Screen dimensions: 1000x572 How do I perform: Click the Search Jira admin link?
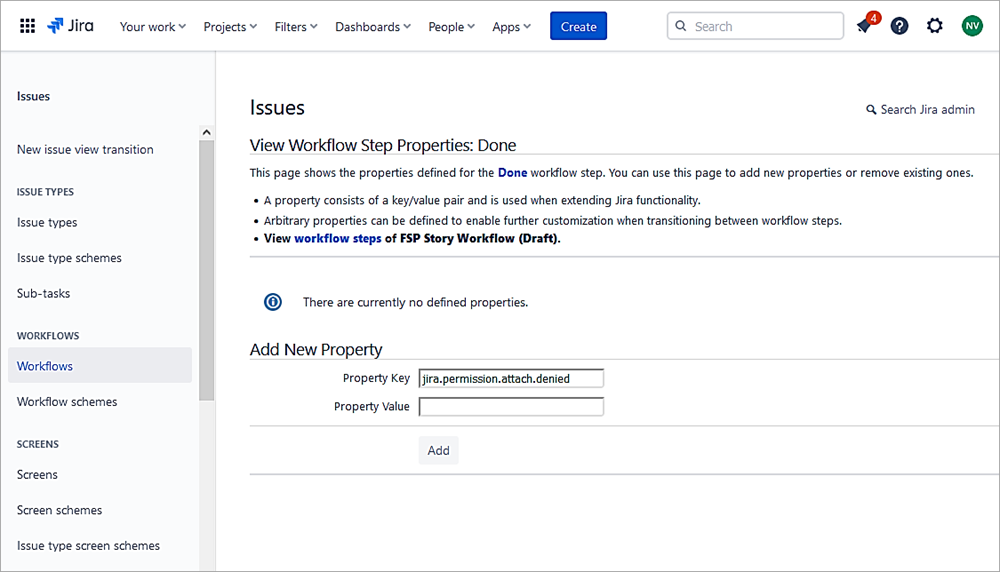(x=920, y=110)
